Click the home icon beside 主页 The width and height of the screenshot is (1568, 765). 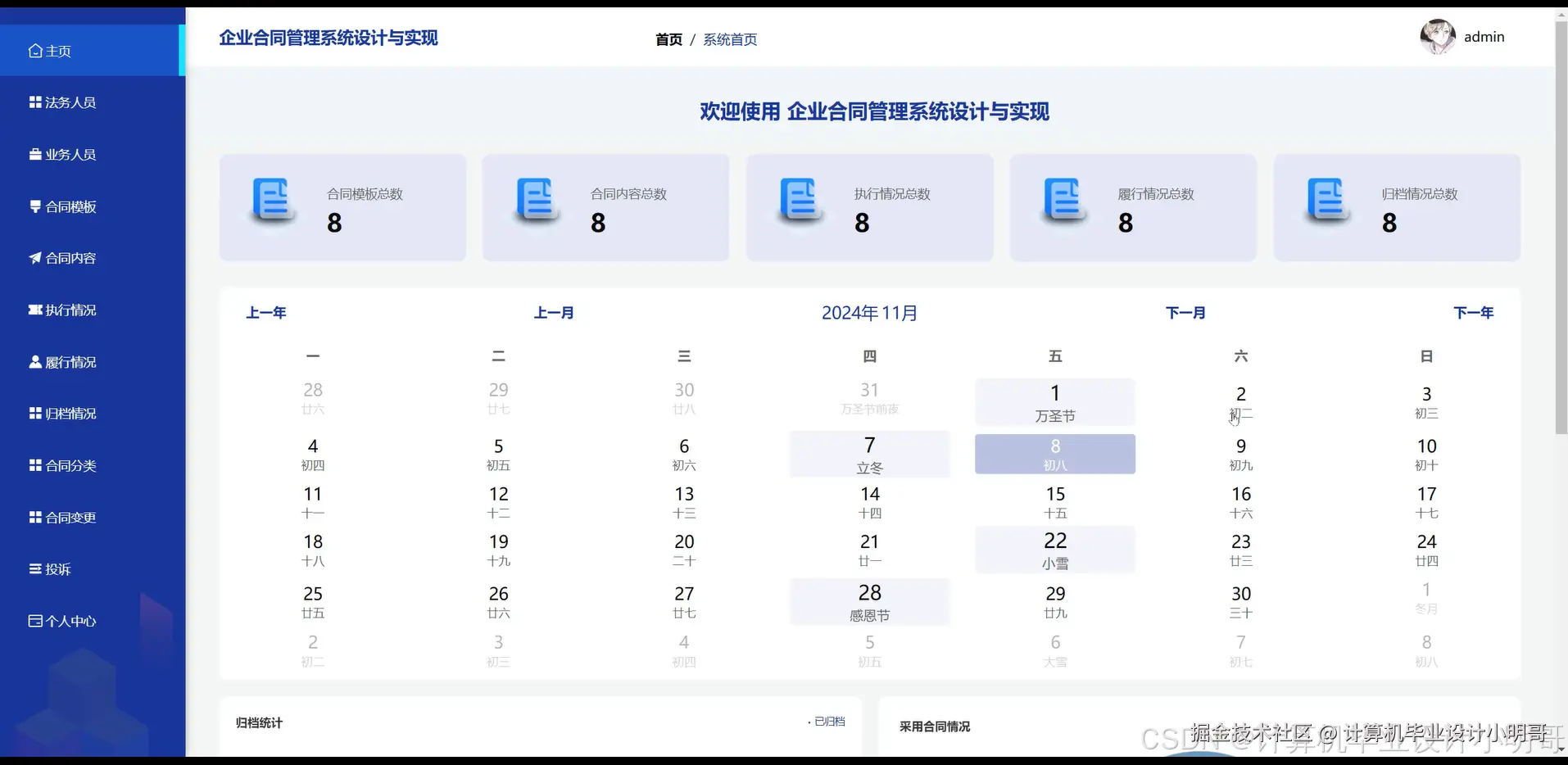34,50
